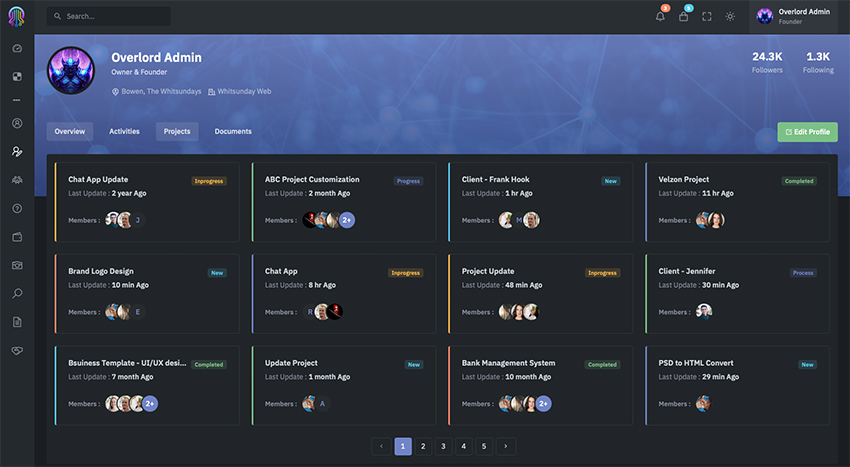Open the wallet icon in sidebar
This screenshot has height=467, width=850.
click(x=17, y=237)
